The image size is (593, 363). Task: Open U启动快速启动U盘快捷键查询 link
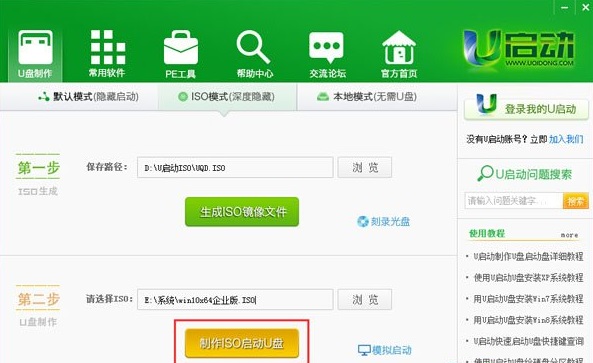pos(528,341)
